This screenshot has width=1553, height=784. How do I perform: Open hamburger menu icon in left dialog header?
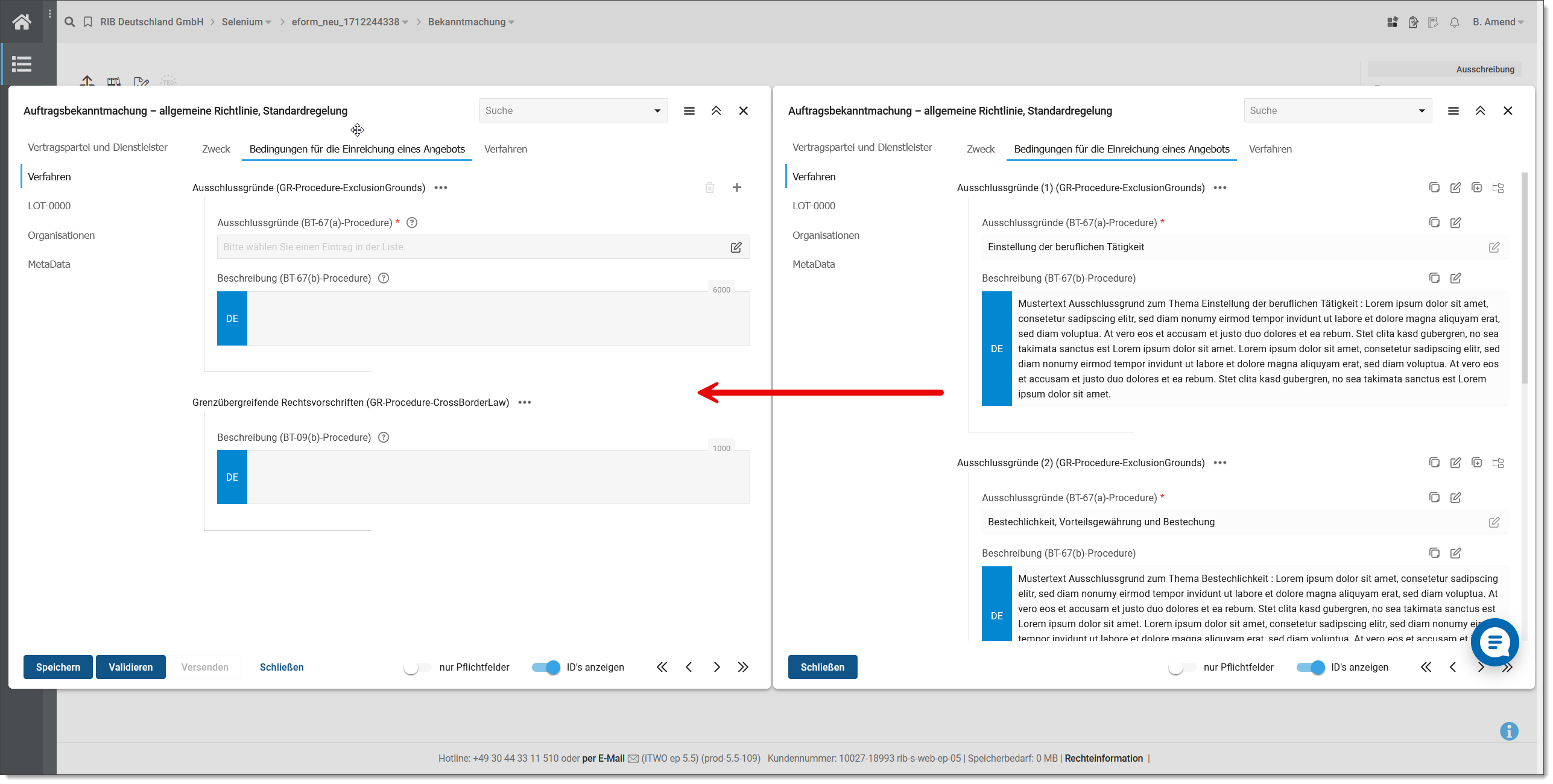689,111
